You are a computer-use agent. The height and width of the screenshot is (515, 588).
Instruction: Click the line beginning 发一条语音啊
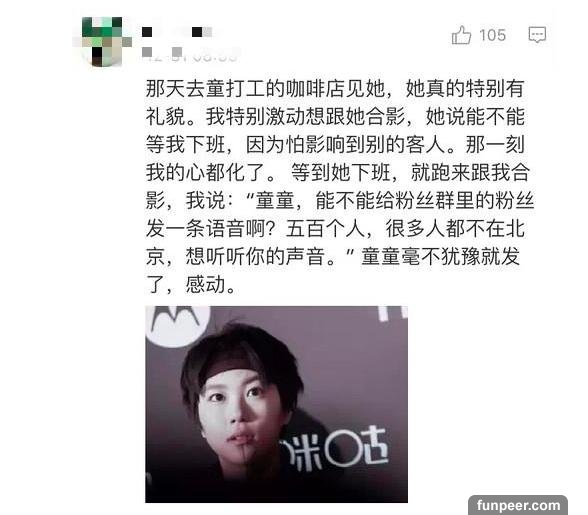click(x=335, y=229)
